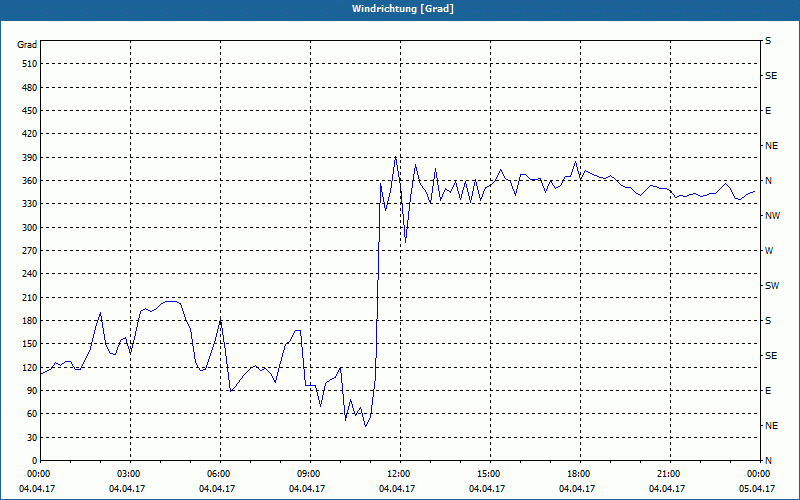Click the 360 degree axis label
The image size is (800, 500).
30,181
